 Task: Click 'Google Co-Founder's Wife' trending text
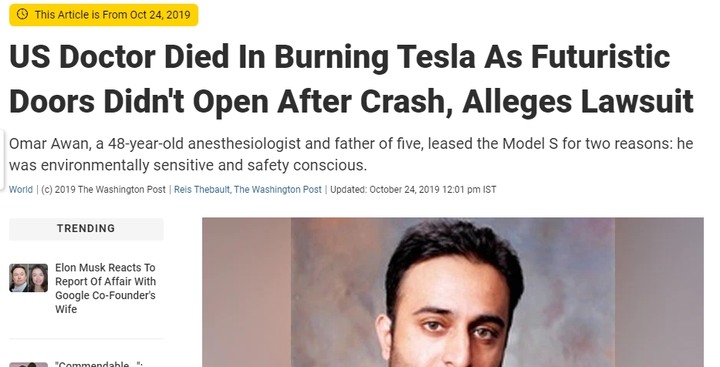[105, 302]
